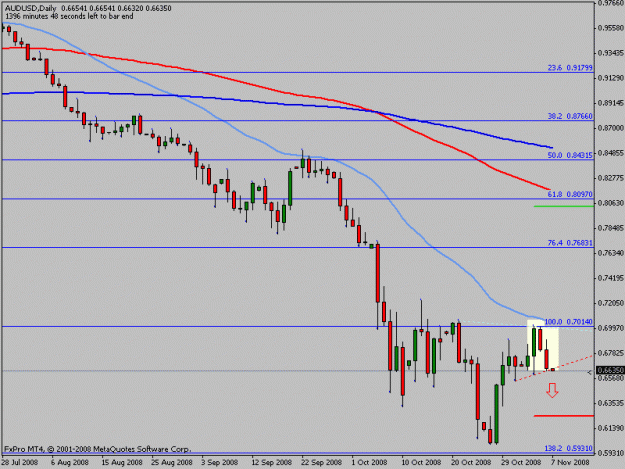The image size is (625, 469).
Task: Click the '22 Sep 2008' date label
Action: click(x=321, y=462)
